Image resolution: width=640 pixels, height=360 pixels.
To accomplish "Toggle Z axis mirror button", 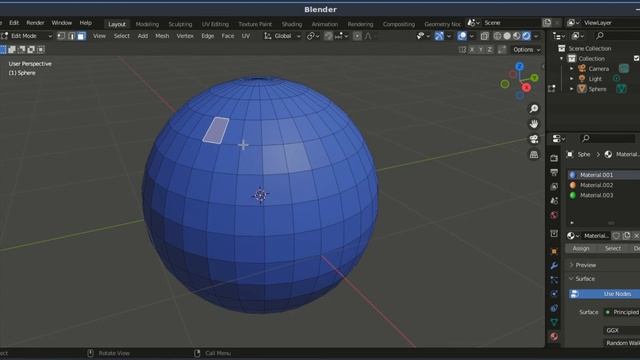I will point(490,49).
